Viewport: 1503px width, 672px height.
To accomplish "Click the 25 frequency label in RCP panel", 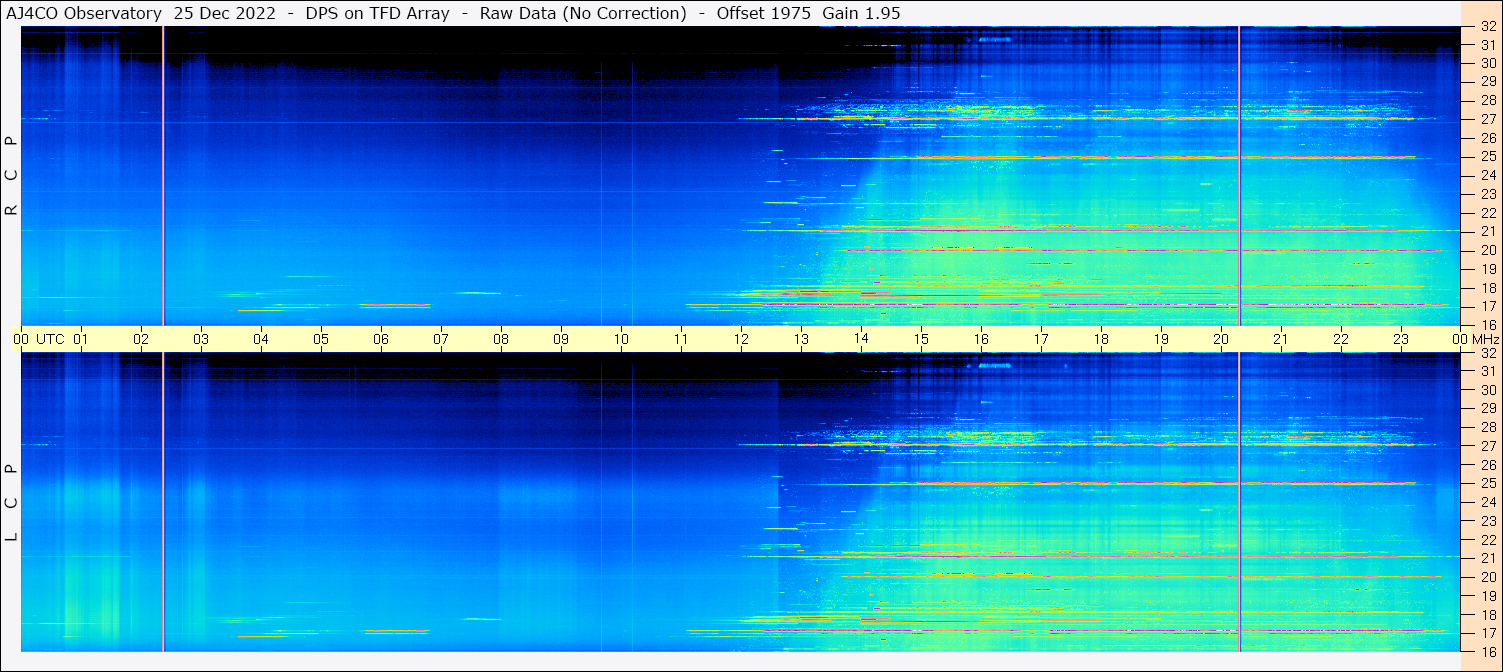I will click(x=1488, y=156).
